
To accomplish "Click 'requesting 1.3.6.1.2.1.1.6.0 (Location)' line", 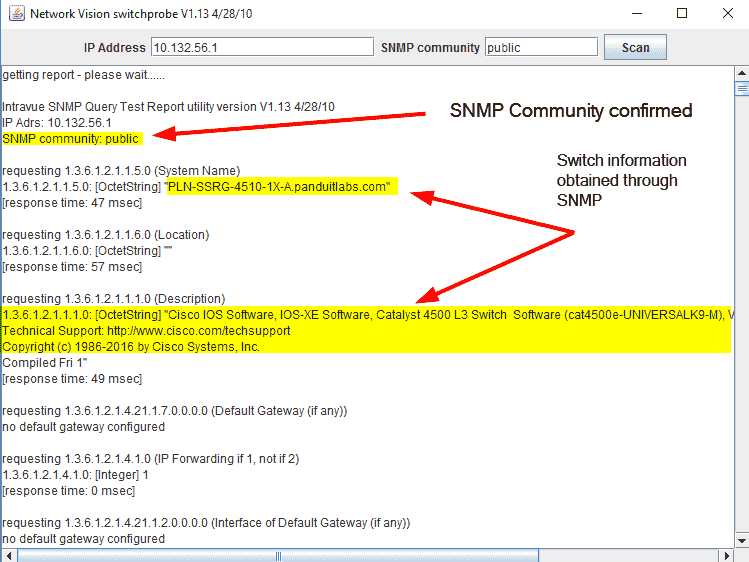I will (106, 235).
